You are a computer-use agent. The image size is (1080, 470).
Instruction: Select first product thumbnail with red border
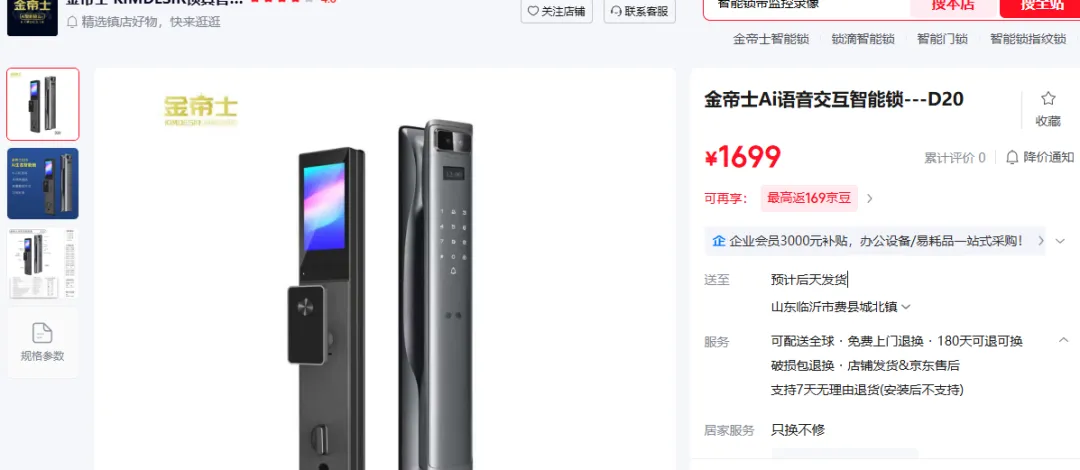[x=43, y=104]
